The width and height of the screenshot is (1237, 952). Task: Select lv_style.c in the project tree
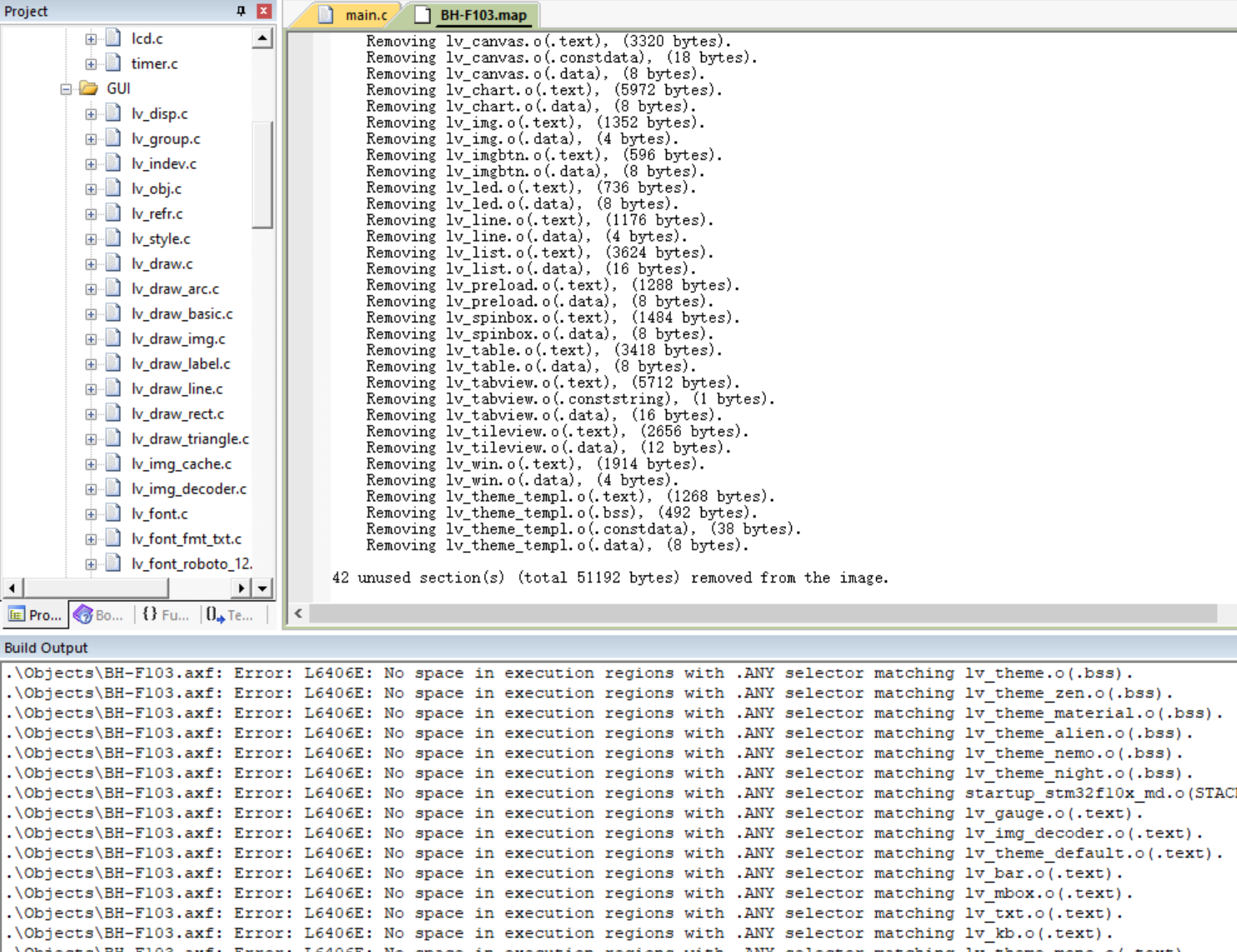pyautogui.click(x=161, y=238)
